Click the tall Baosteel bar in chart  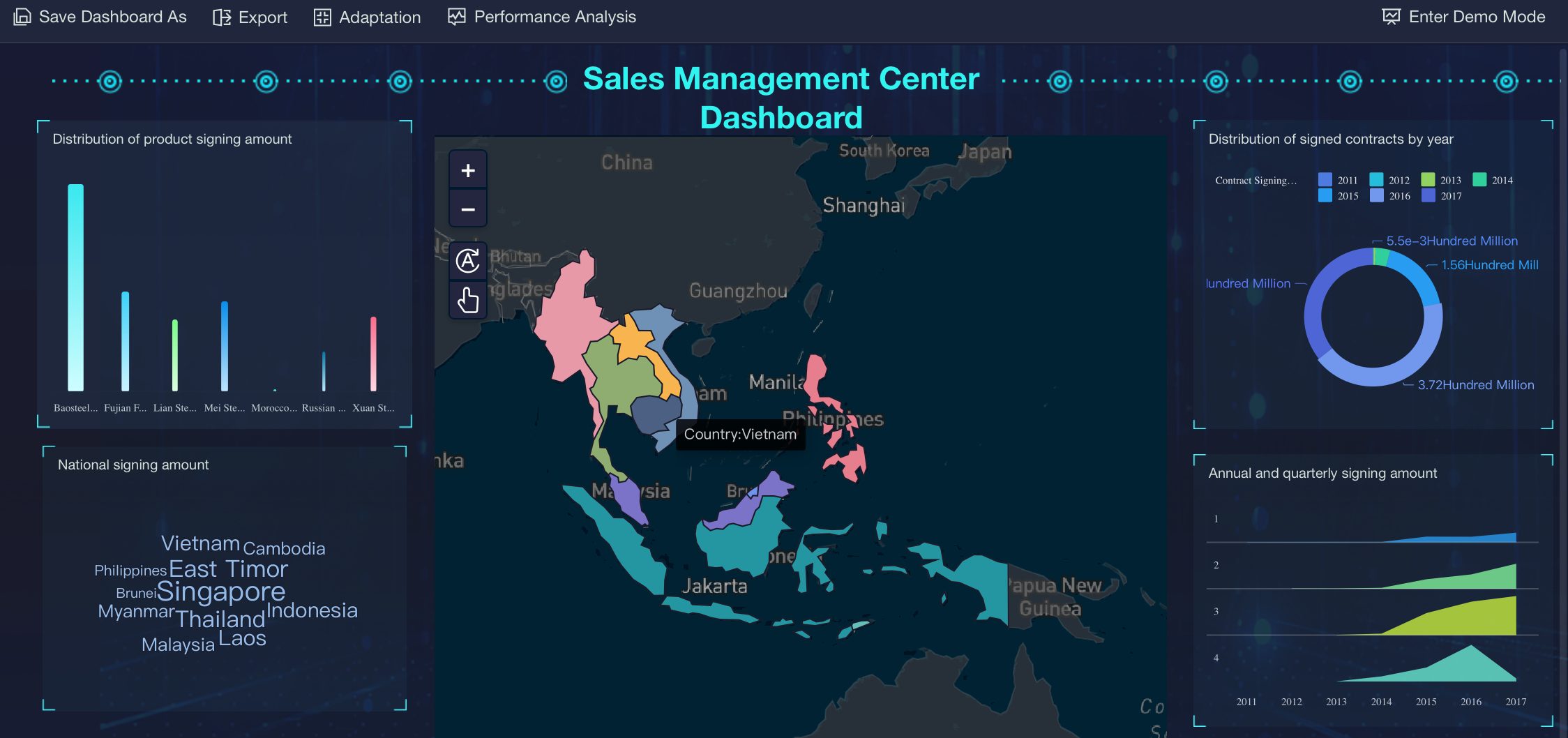pyautogui.click(x=75, y=287)
